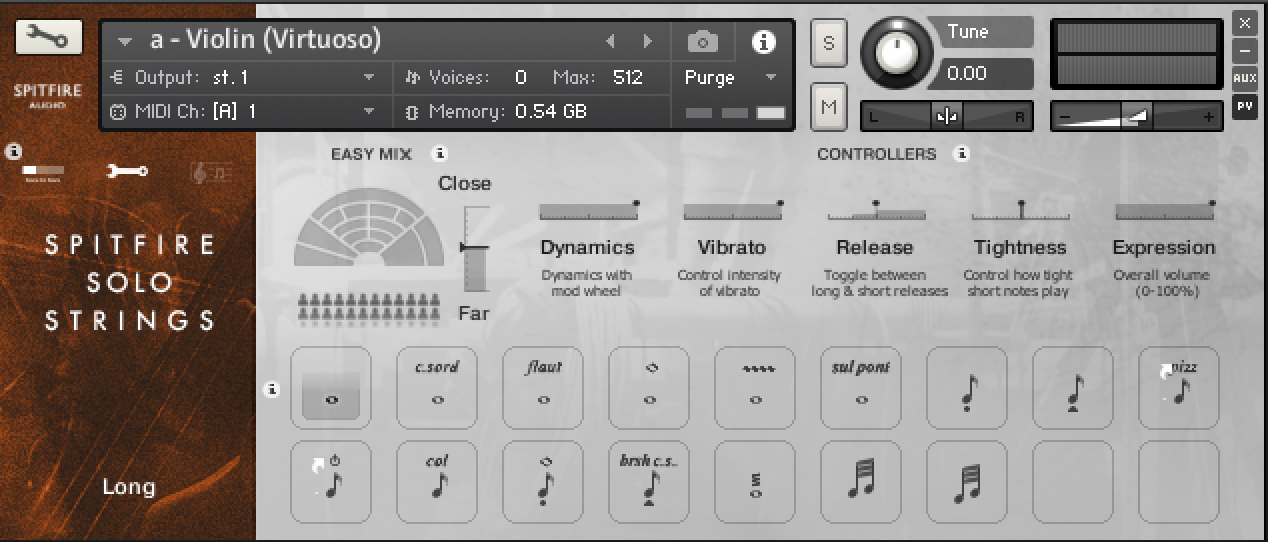Select the vertical-text articulation beside brsh c.s.
1268x542 pixels.
pos(755,482)
